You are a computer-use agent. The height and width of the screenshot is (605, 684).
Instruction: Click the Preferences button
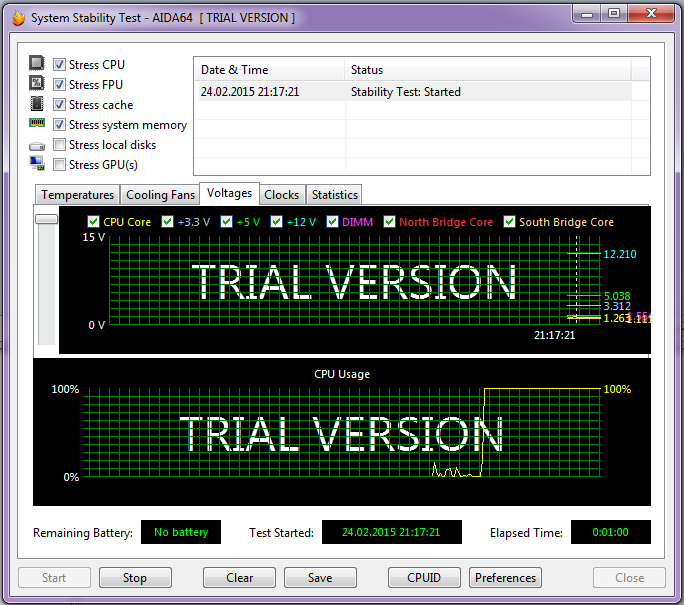(505, 578)
